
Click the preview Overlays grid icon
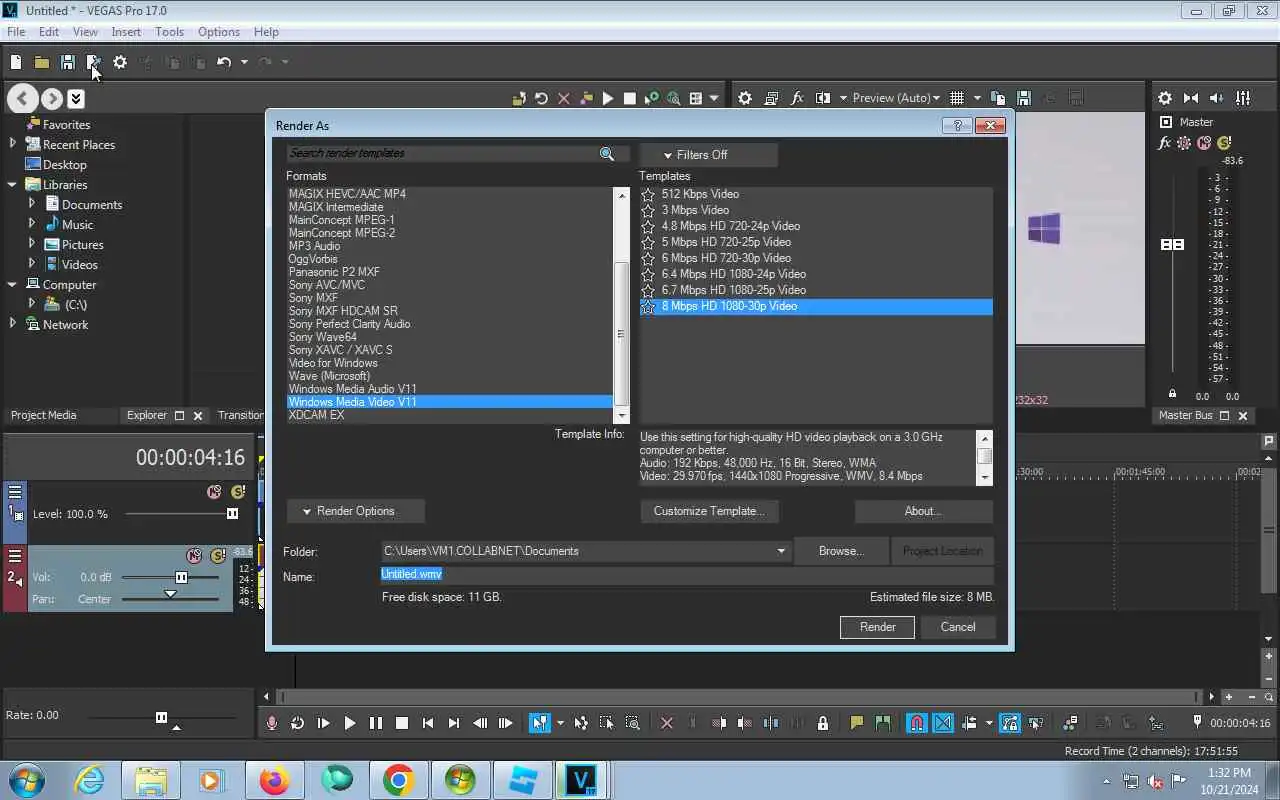tap(957, 98)
